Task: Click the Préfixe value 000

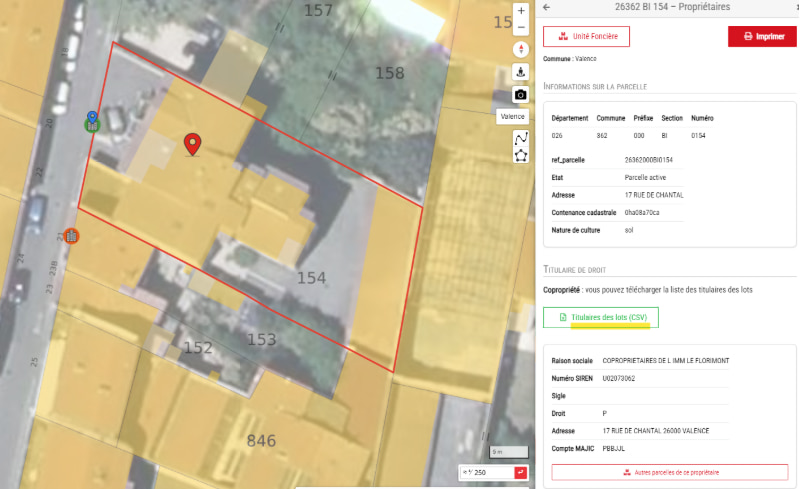Action: coord(639,135)
